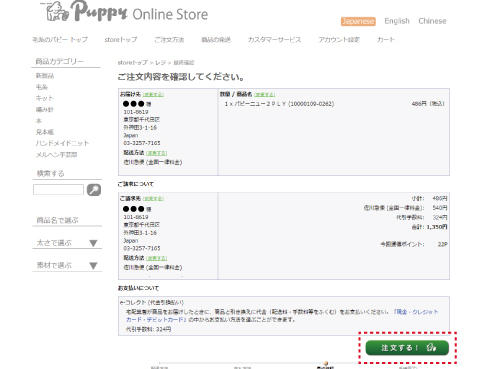
Task: Open storeトップ in the navigation bar
Action: (121, 40)
